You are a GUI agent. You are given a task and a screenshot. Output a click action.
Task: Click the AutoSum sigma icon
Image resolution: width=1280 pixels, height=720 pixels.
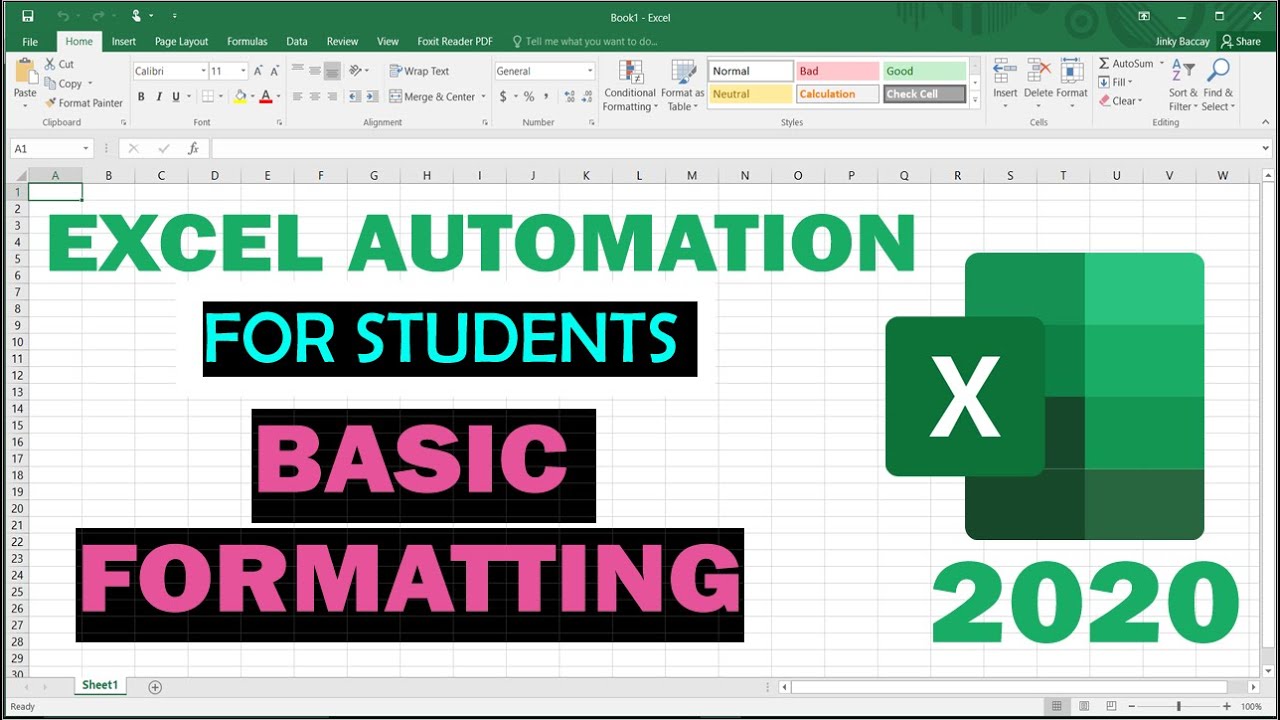tap(1104, 63)
